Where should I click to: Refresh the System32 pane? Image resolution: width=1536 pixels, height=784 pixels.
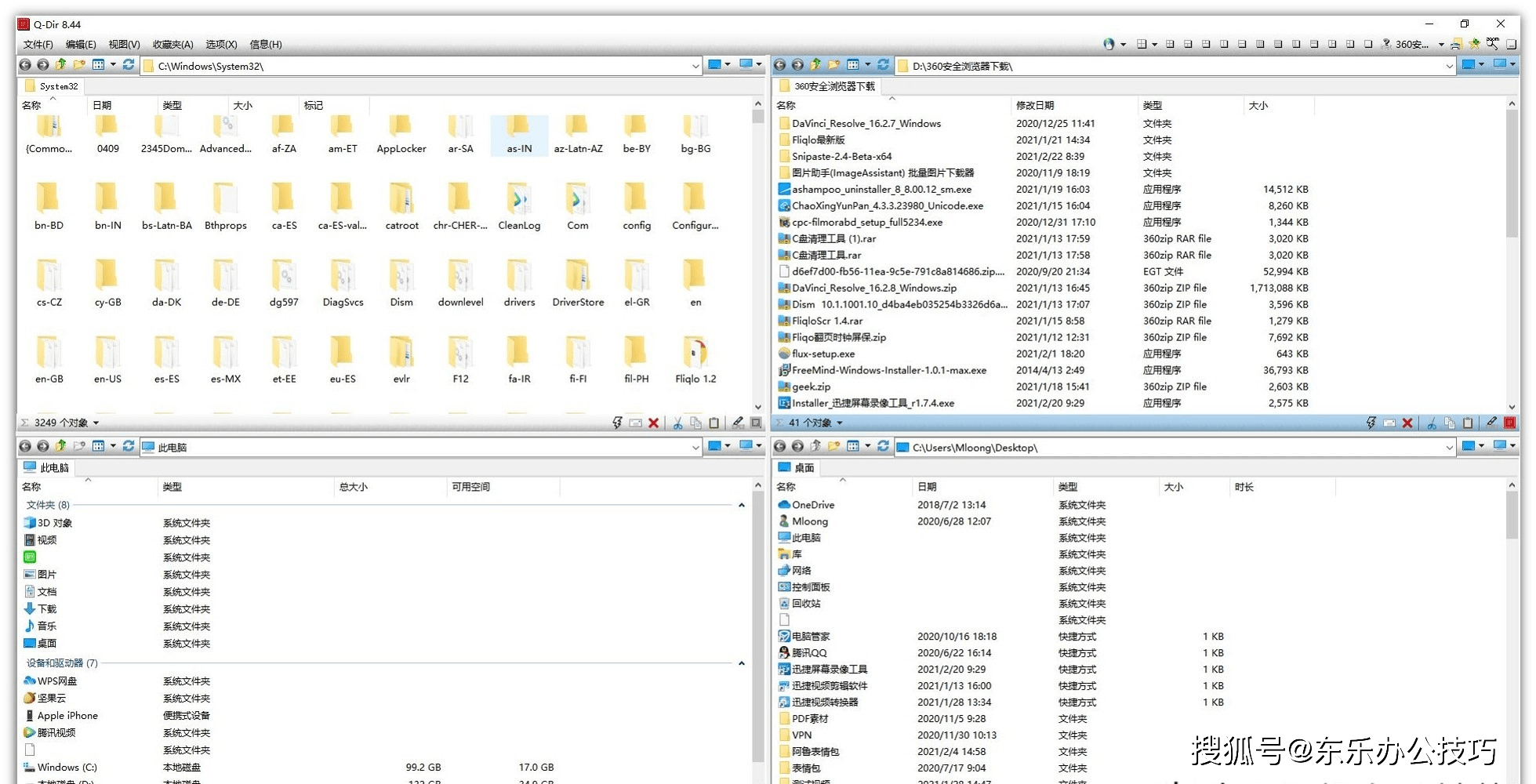tap(129, 65)
